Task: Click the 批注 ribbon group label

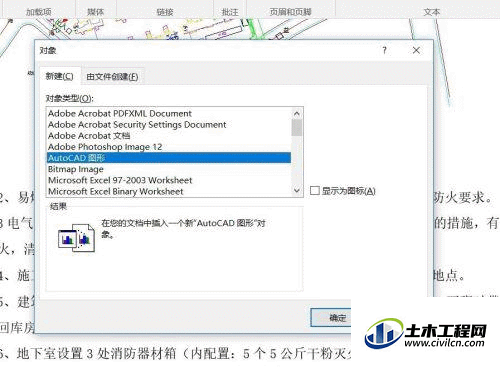Action: (x=230, y=12)
